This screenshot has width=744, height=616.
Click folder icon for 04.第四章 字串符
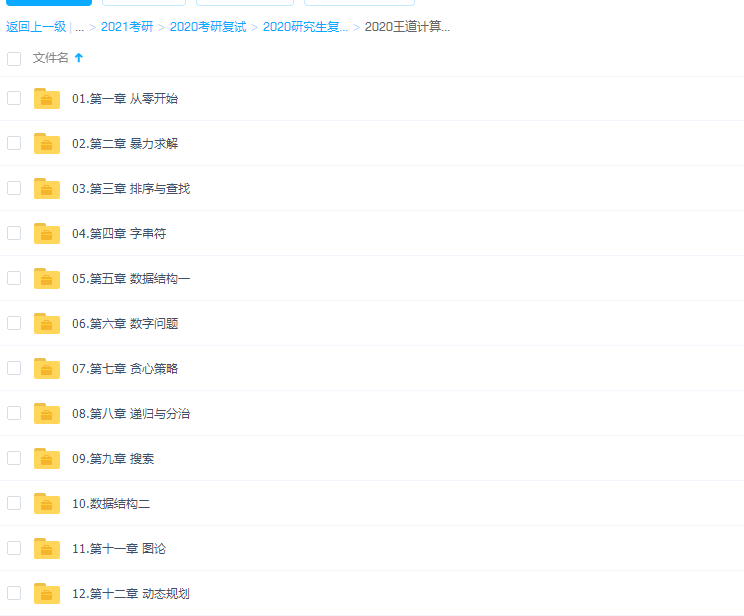[x=47, y=233]
